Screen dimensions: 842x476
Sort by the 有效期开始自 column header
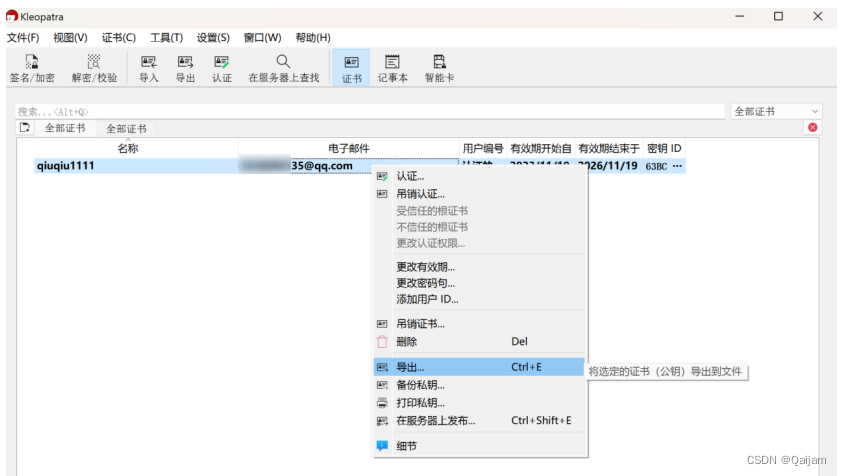pos(541,148)
